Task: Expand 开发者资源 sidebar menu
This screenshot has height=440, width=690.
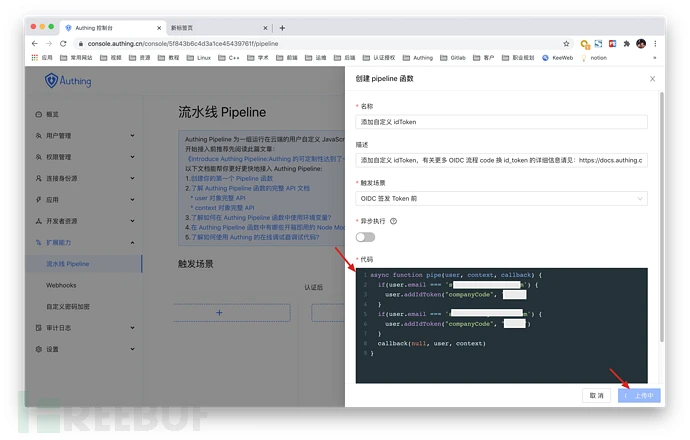Action: (x=85, y=221)
